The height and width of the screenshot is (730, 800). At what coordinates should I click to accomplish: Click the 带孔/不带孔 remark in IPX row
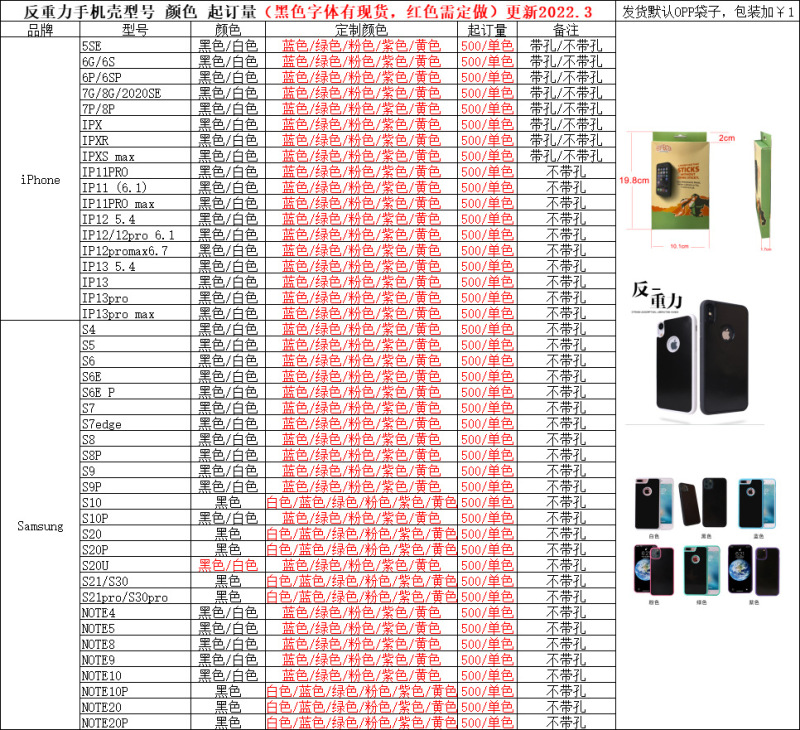(x=566, y=124)
